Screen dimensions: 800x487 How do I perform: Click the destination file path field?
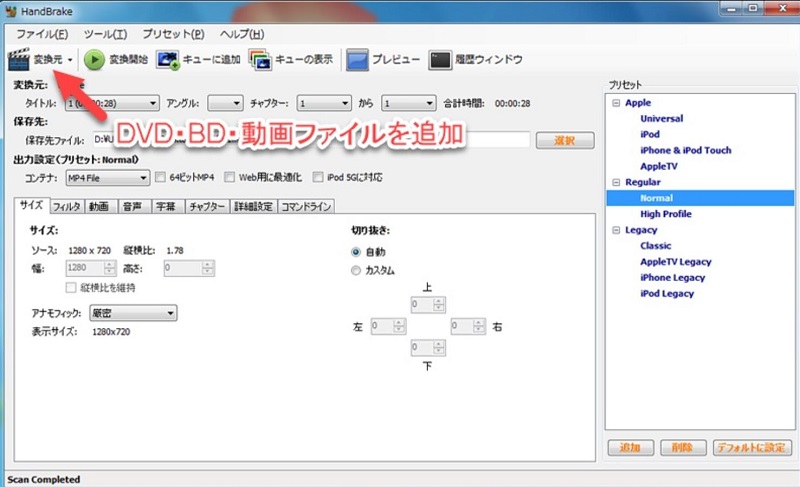[x=311, y=140]
